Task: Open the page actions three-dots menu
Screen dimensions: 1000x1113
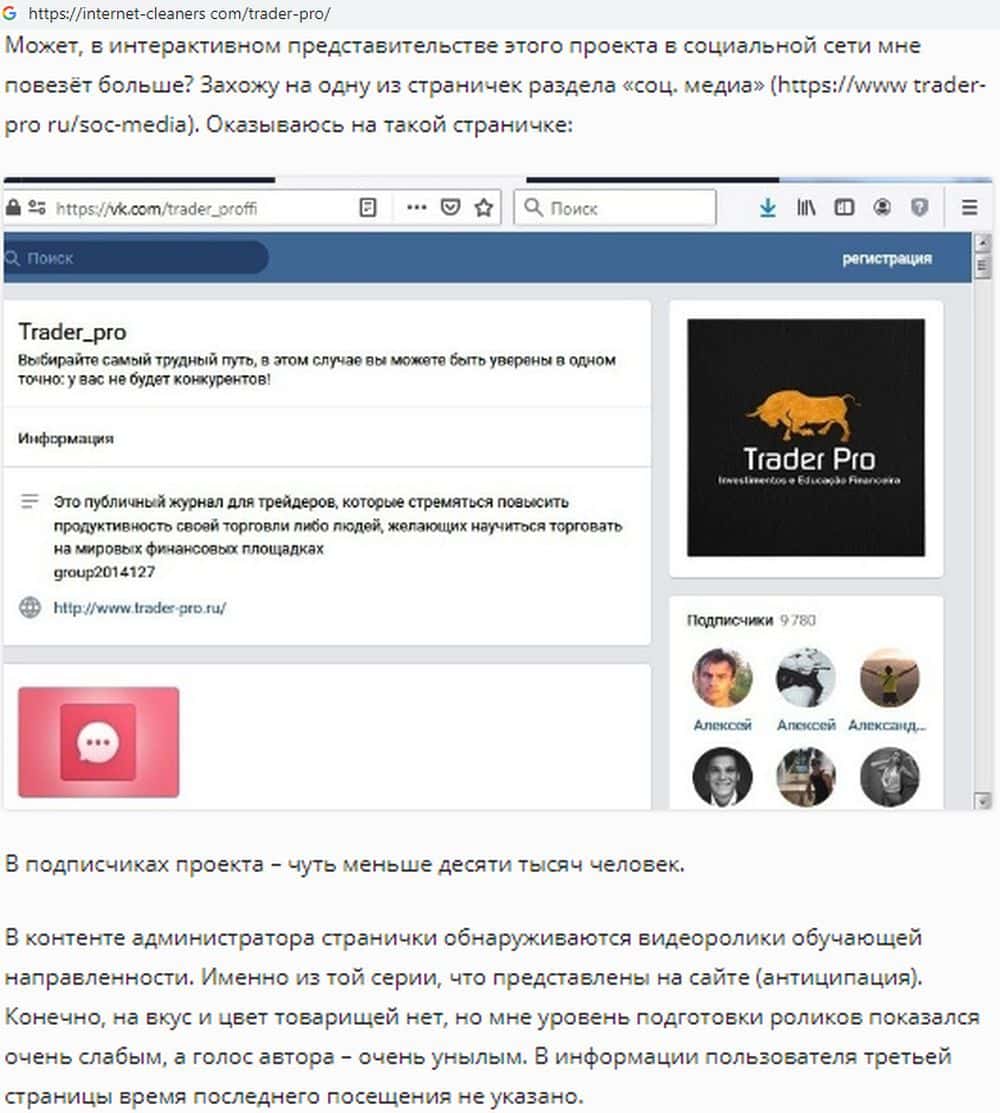Action: click(417, 207)
